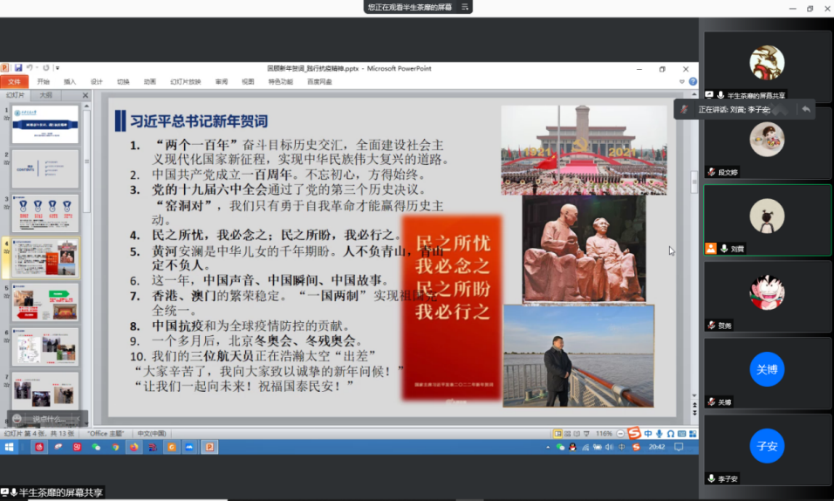Close the slide thumbnail pane
834x502 pixels.
coord(84,95)
